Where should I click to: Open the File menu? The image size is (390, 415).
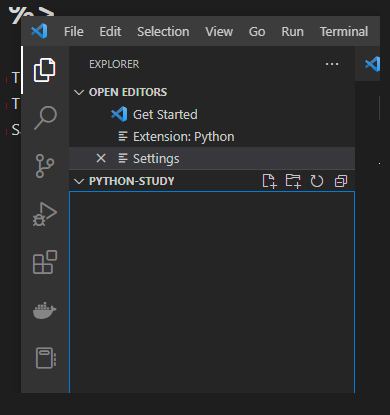point(74,32)
